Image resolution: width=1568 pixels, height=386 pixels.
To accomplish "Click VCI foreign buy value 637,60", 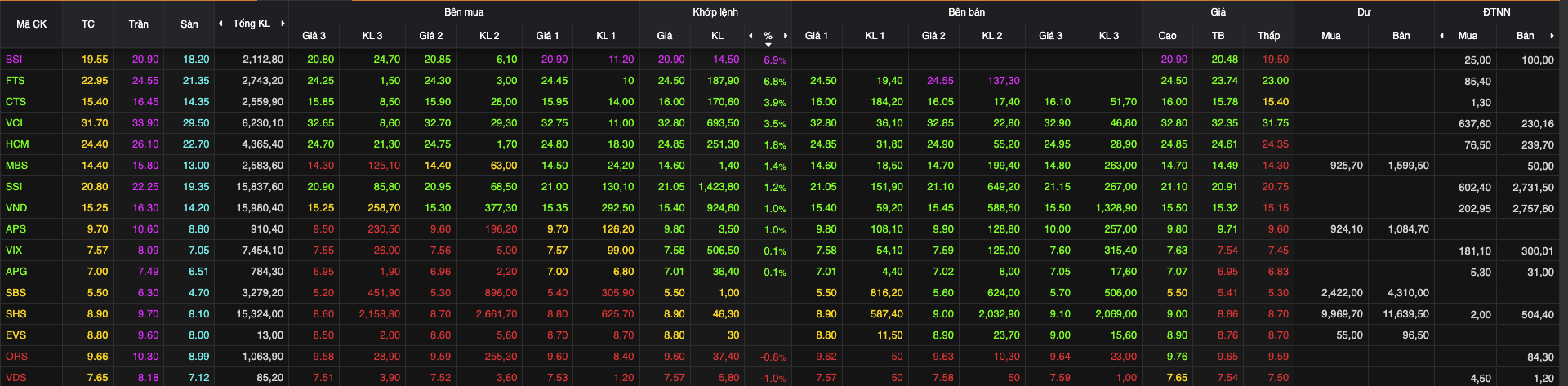I will click(x=1475, y=124).
